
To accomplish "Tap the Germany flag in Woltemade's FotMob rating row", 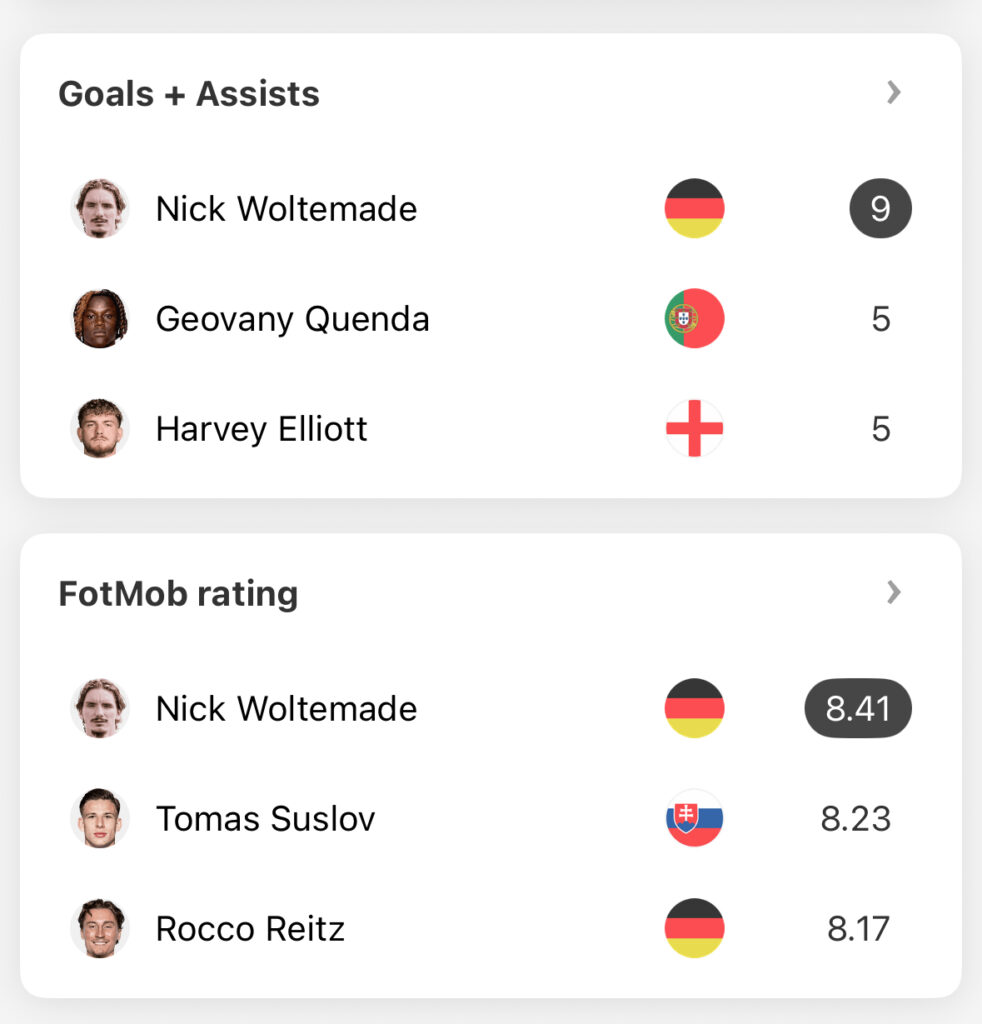I will point(694,709).
